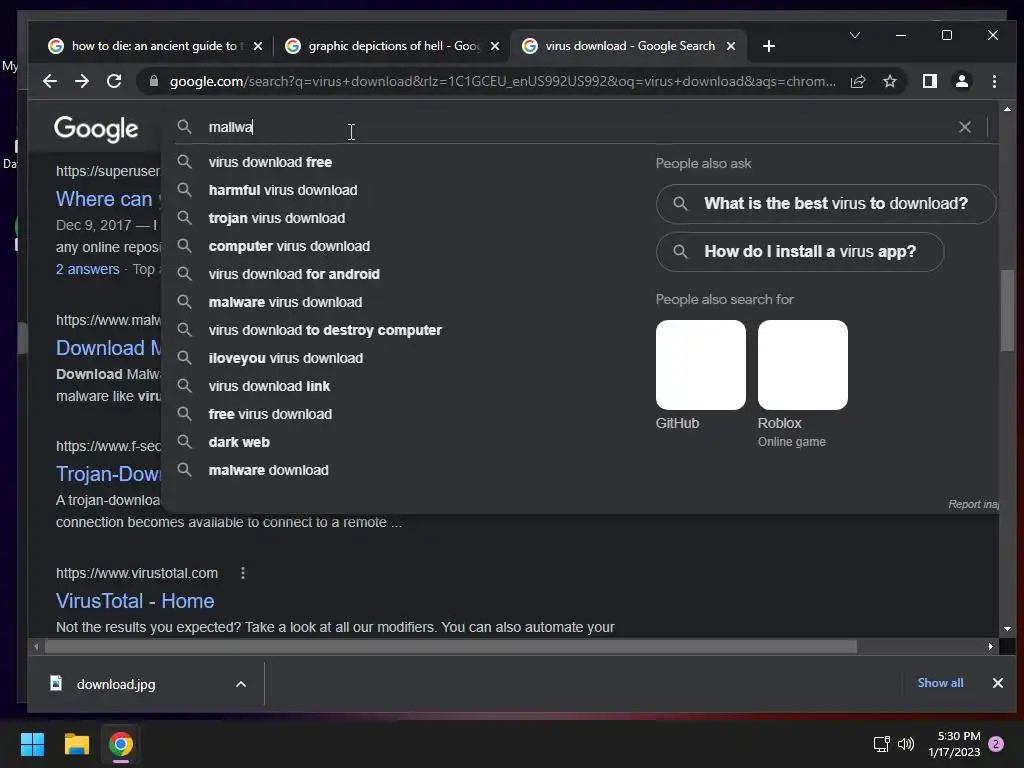
Task: Choose suggestion 'trojan virus download'
Action: [277, 218]
